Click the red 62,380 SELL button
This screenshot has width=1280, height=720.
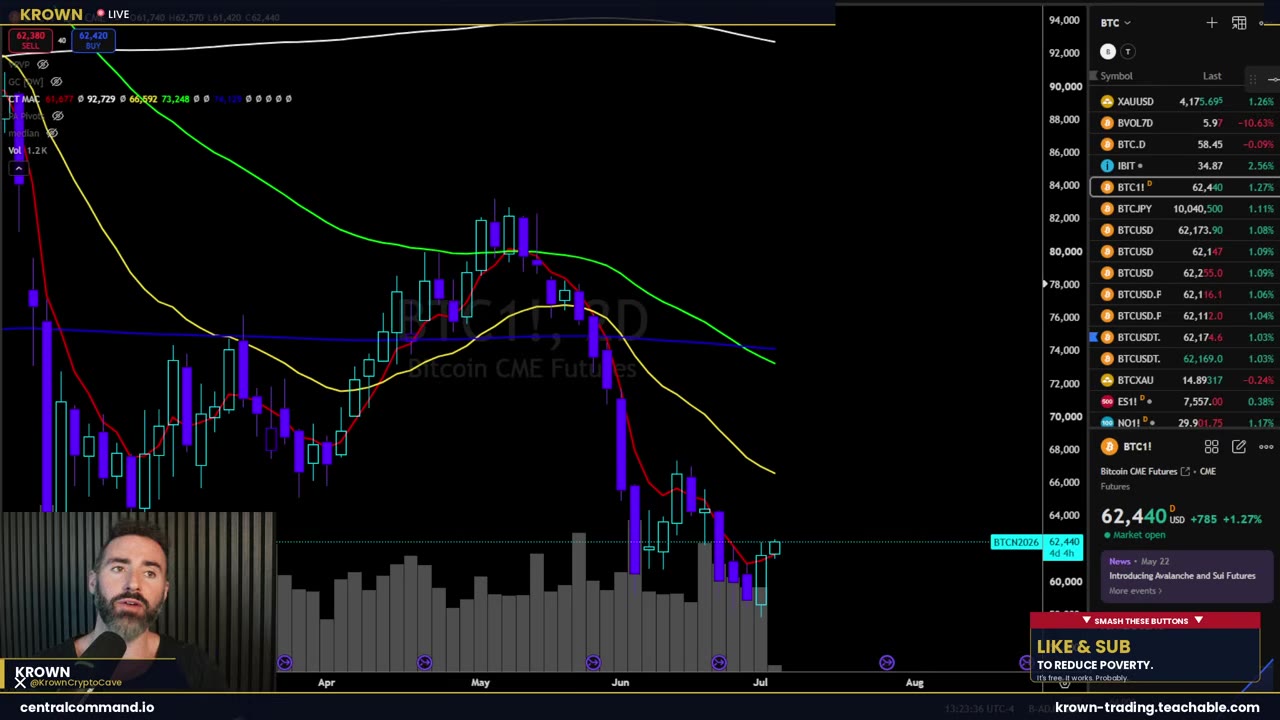30,40
